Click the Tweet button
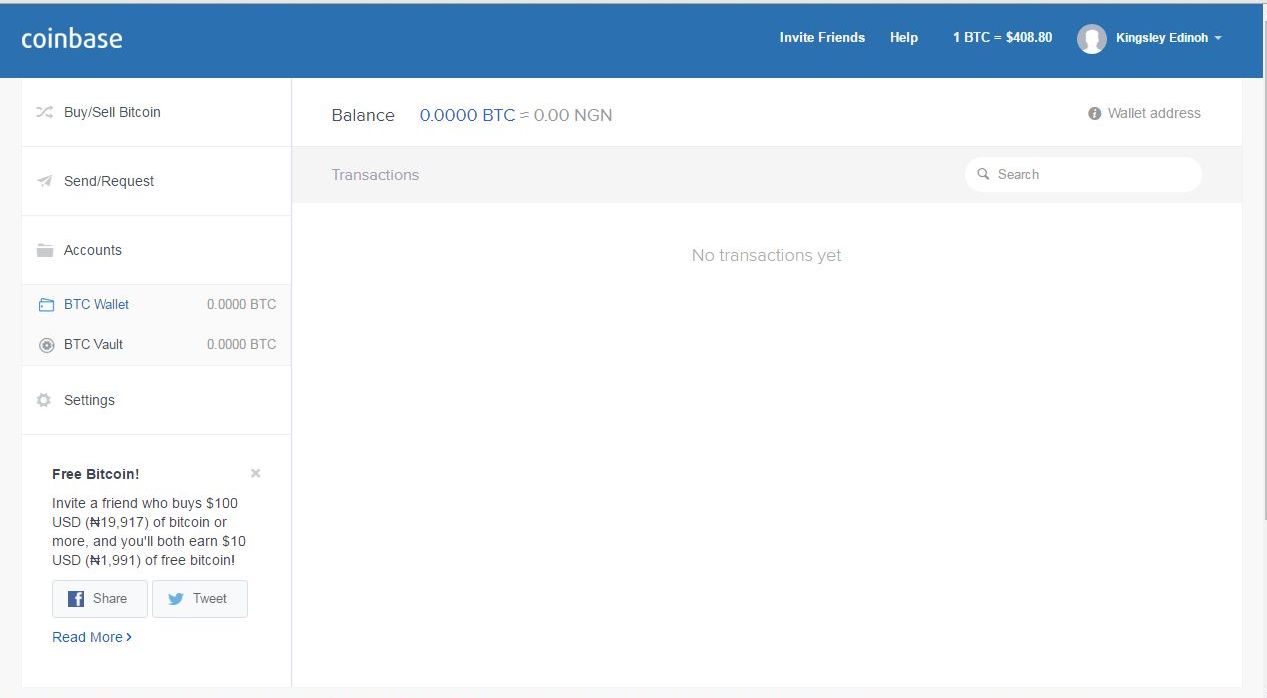This screenshot has height=698, width=1267. click(200, 599)
